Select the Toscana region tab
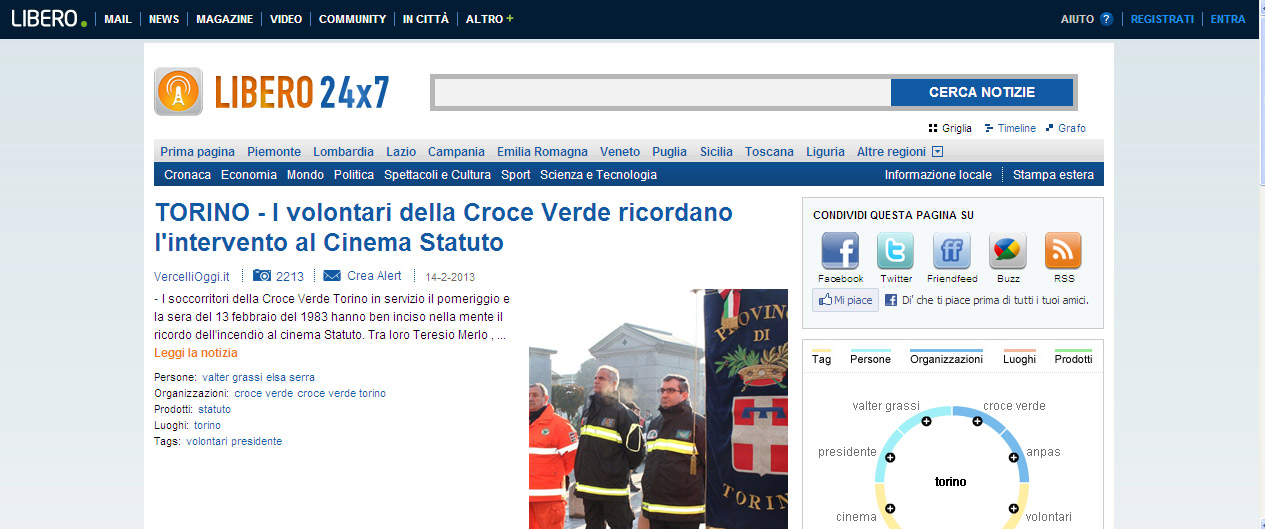The width and height of the screenshot is (1265, 529). point(769,152)
